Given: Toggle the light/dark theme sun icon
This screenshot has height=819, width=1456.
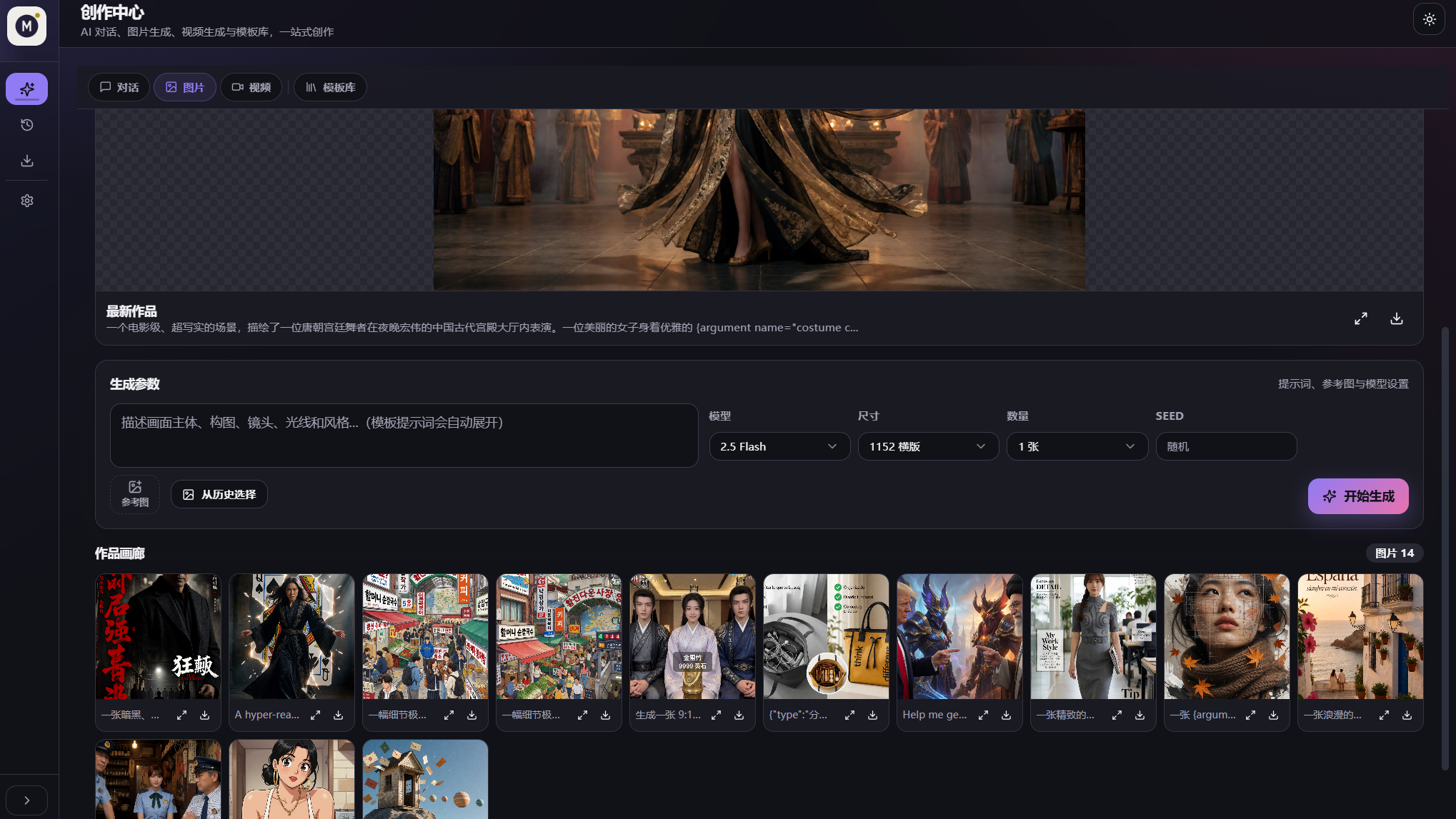Looking at the screenshot, I should 1429,19.
